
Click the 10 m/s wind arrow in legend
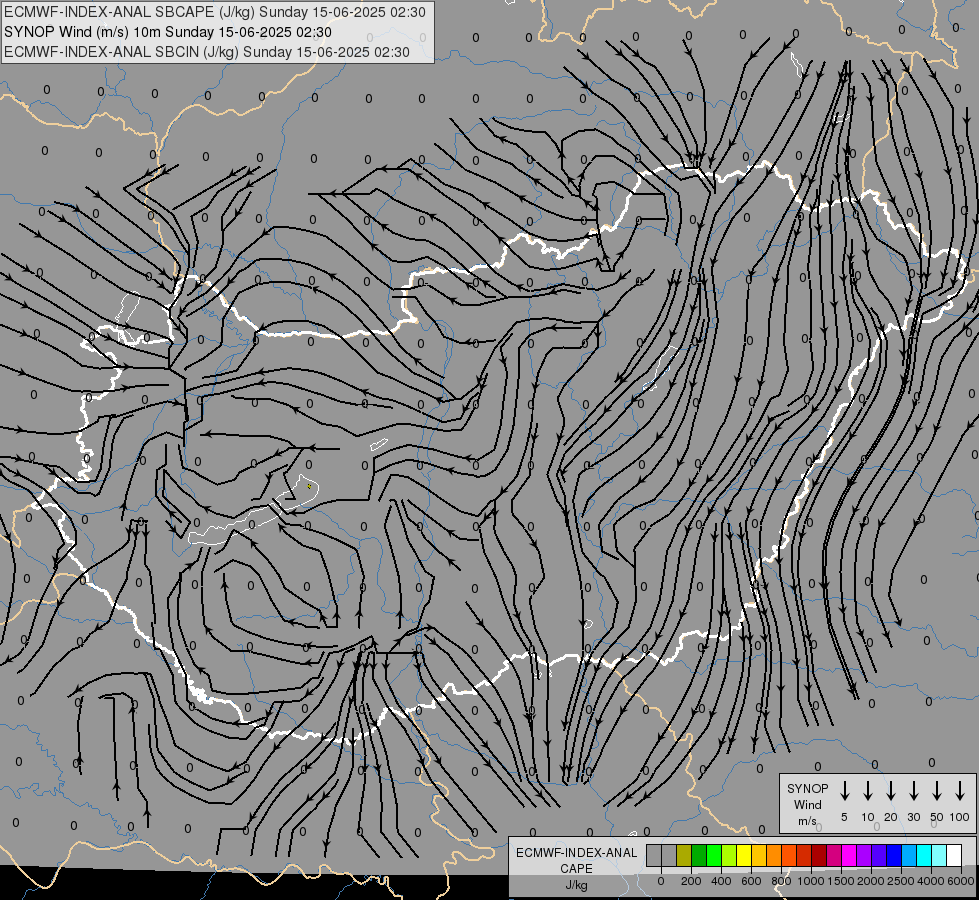867,791
